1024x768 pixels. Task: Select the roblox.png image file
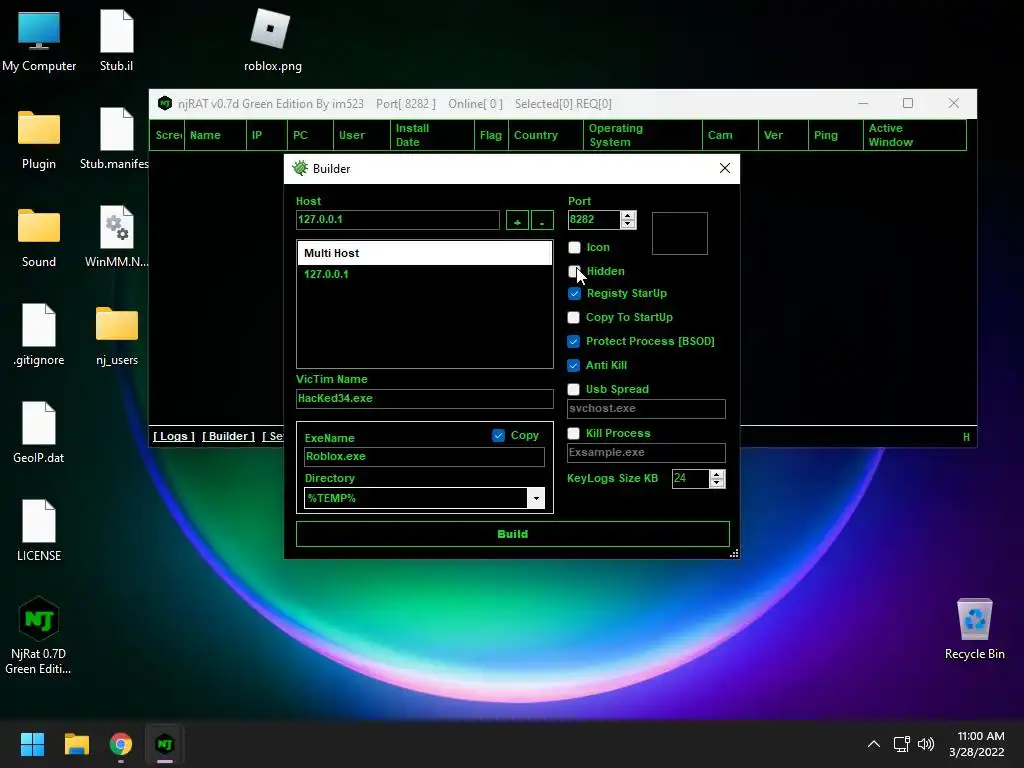(272, 40)
